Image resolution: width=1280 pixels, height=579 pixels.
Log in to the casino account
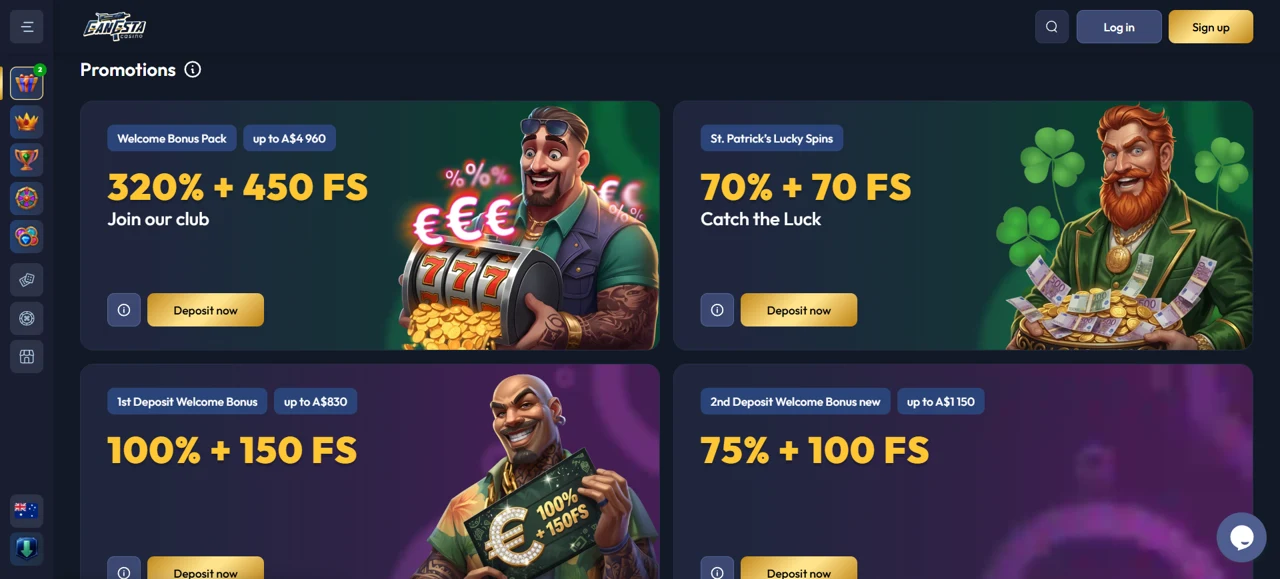click(1119, 27)
